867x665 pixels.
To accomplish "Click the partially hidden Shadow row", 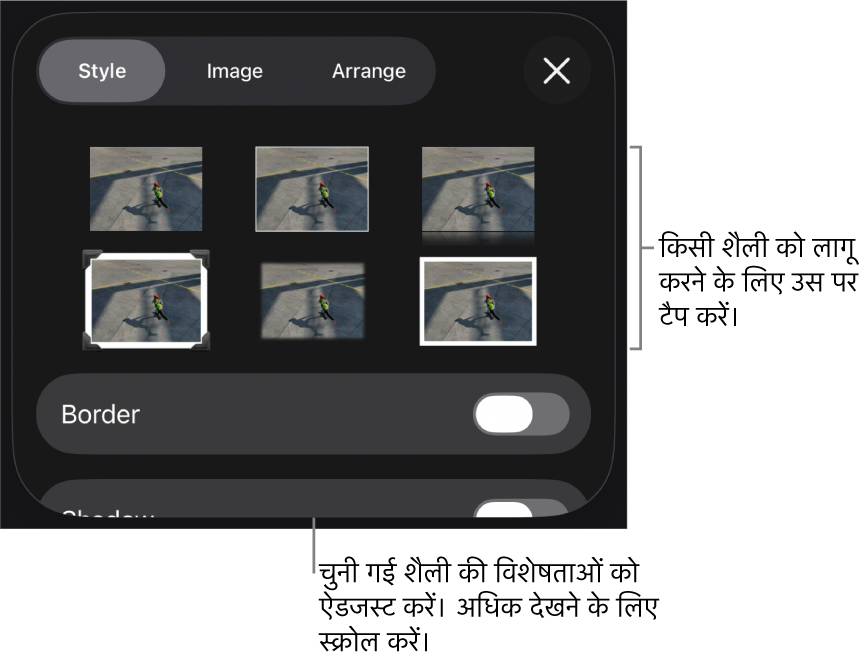I will pos(314,499).
